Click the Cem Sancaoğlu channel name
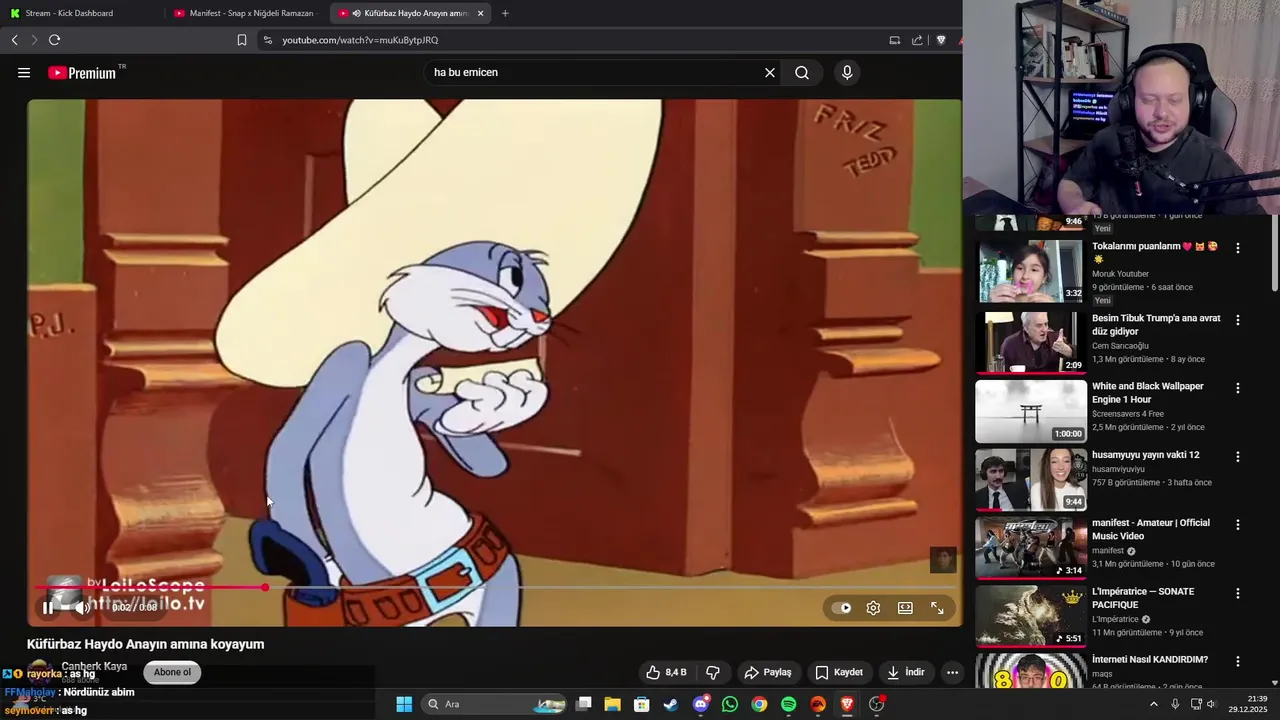Screen dimensions: 1280x720 tap(1120, 346)
